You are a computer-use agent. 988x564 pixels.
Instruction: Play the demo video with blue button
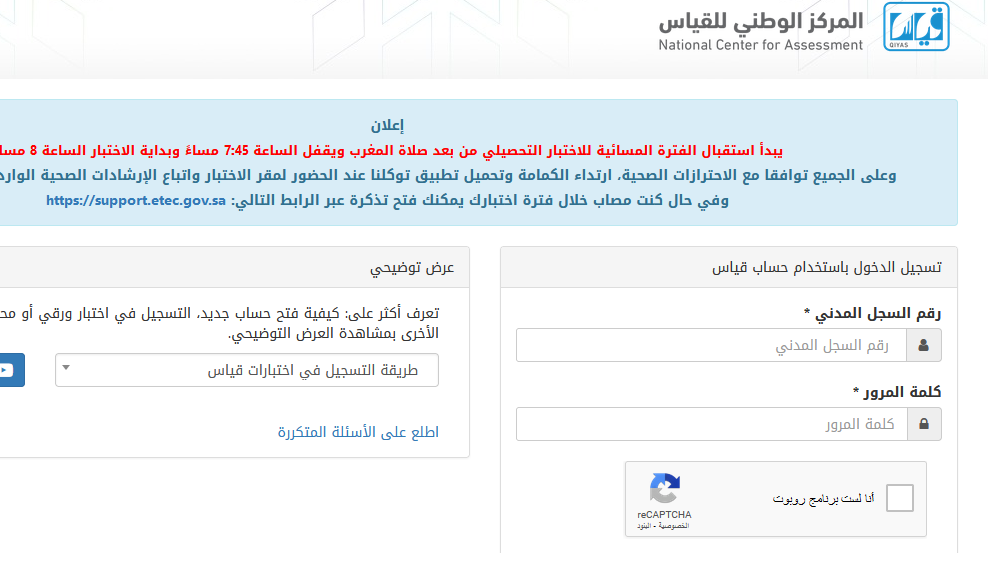11,370
